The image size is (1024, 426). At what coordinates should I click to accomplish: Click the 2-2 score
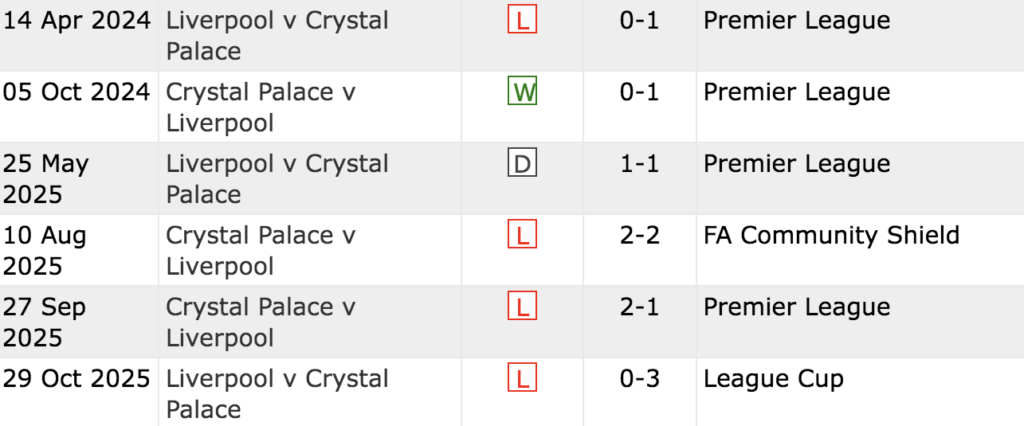click(x=640, y=236)
